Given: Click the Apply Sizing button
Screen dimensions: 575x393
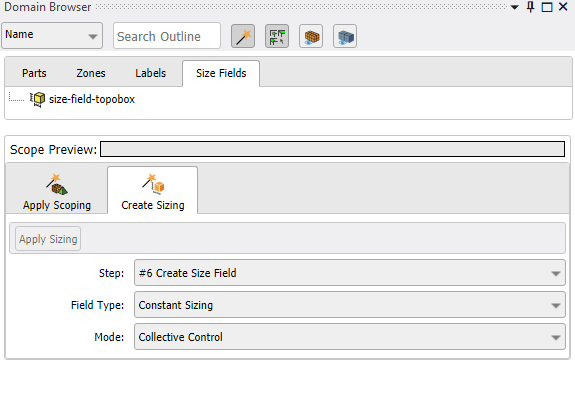Looking at the screenshot, I should 48,239.
